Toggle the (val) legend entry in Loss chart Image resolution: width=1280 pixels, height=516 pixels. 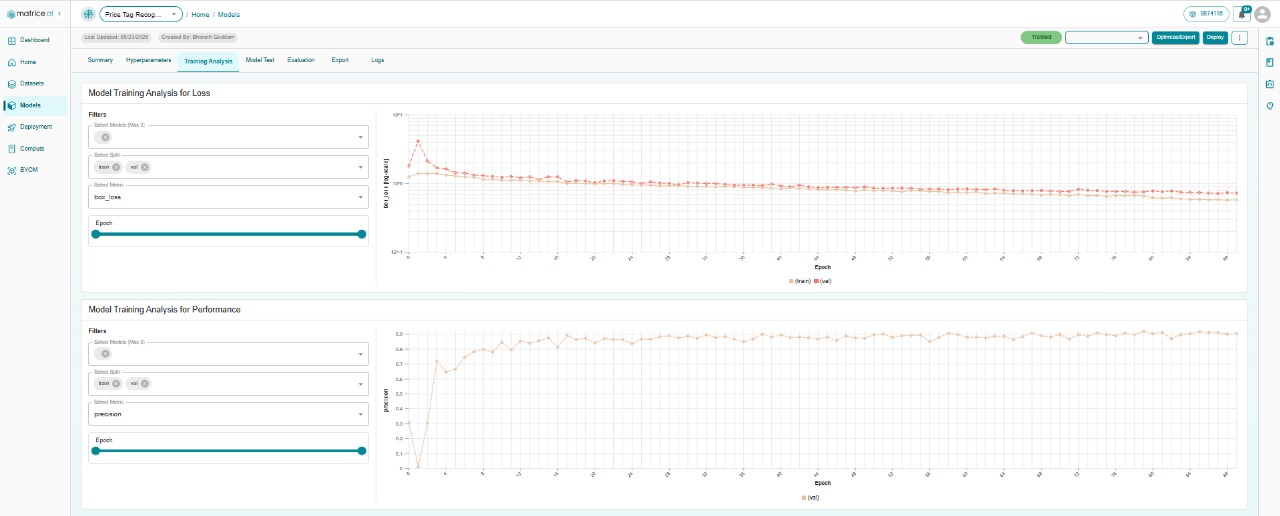pos(823,281)
